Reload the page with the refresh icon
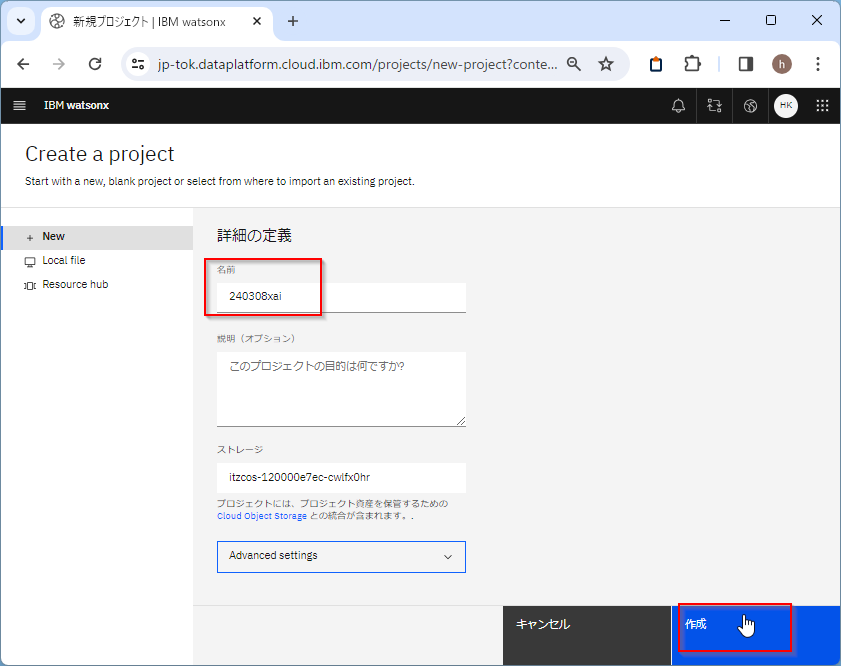This screenshot has width=841, height=666. (95, 63)
